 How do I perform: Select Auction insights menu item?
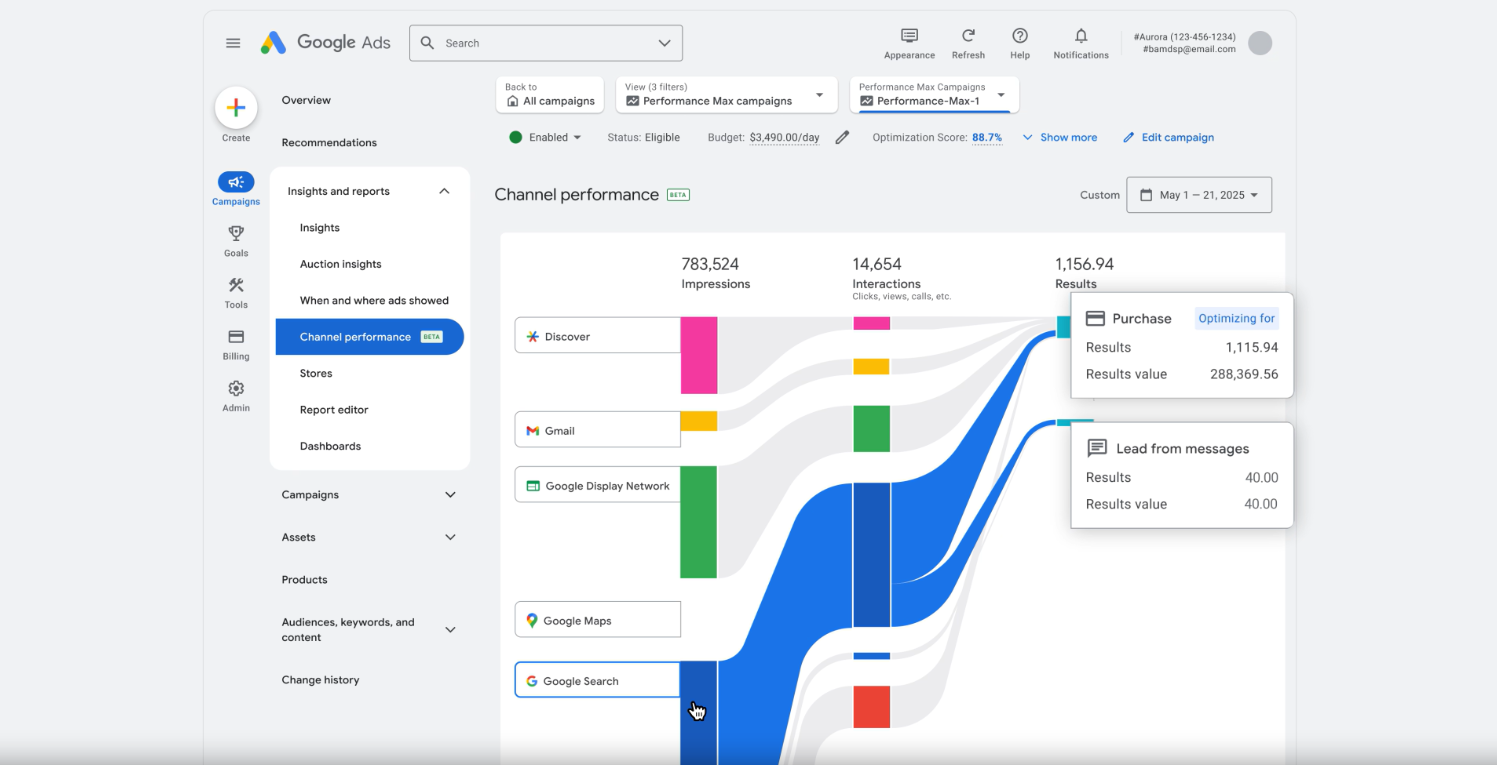click(341, 264)
